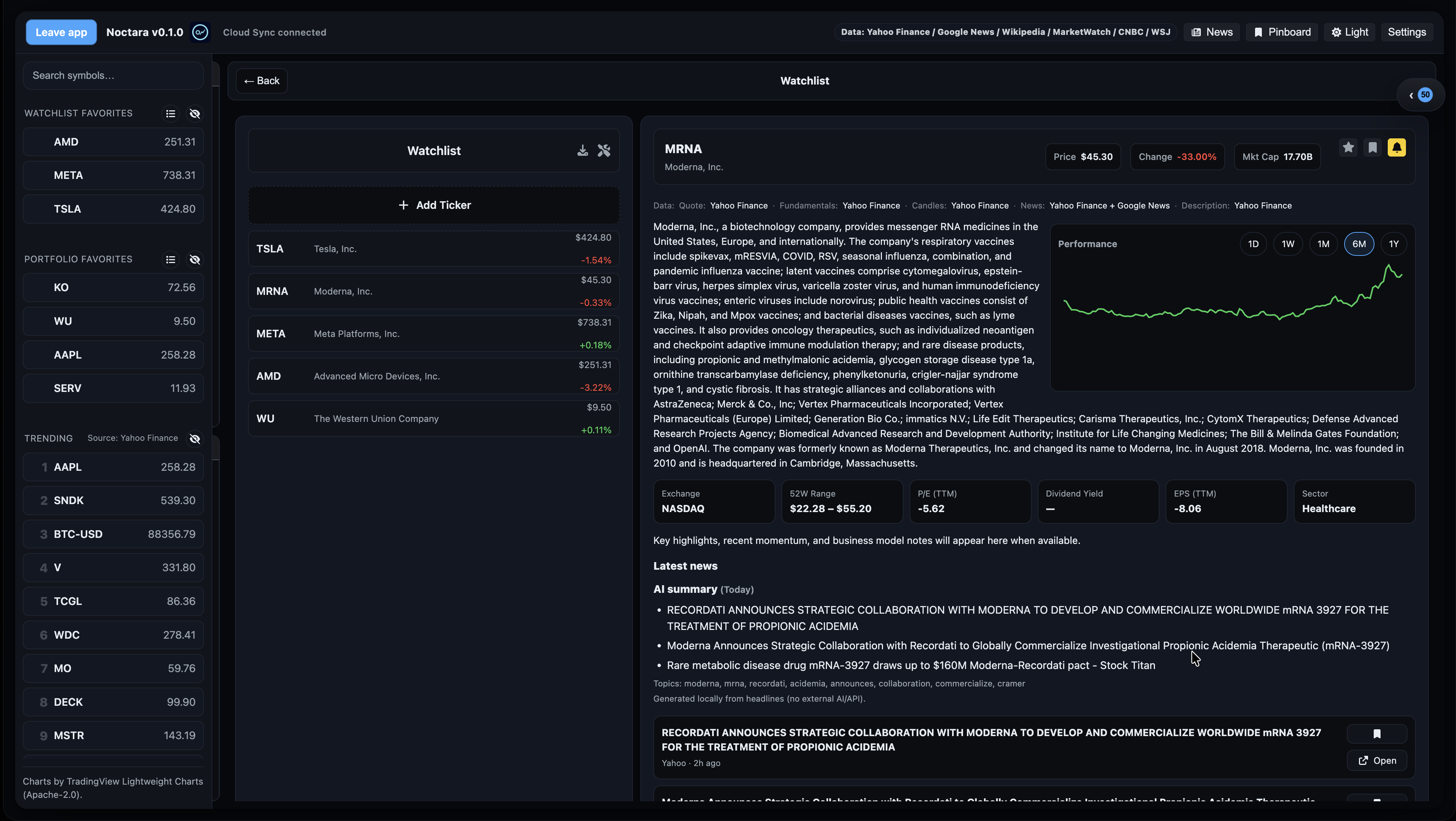Bookmark MRNA to the pinboard
The height and width of the screenshot is (821, 1456).
tap(1372, 147)
